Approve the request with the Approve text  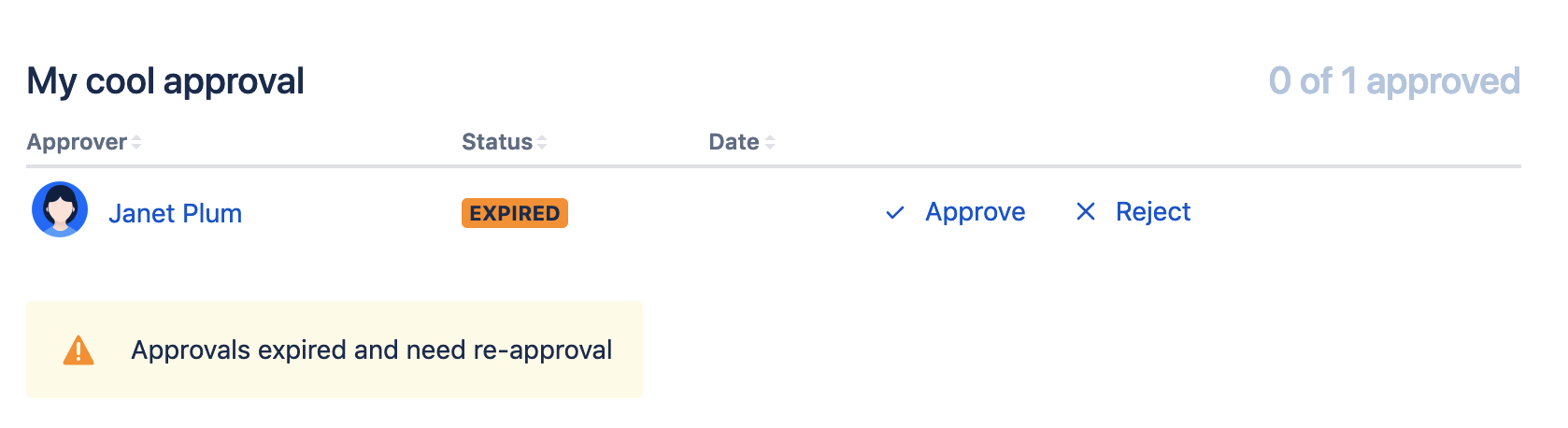(x=975, y=212)
